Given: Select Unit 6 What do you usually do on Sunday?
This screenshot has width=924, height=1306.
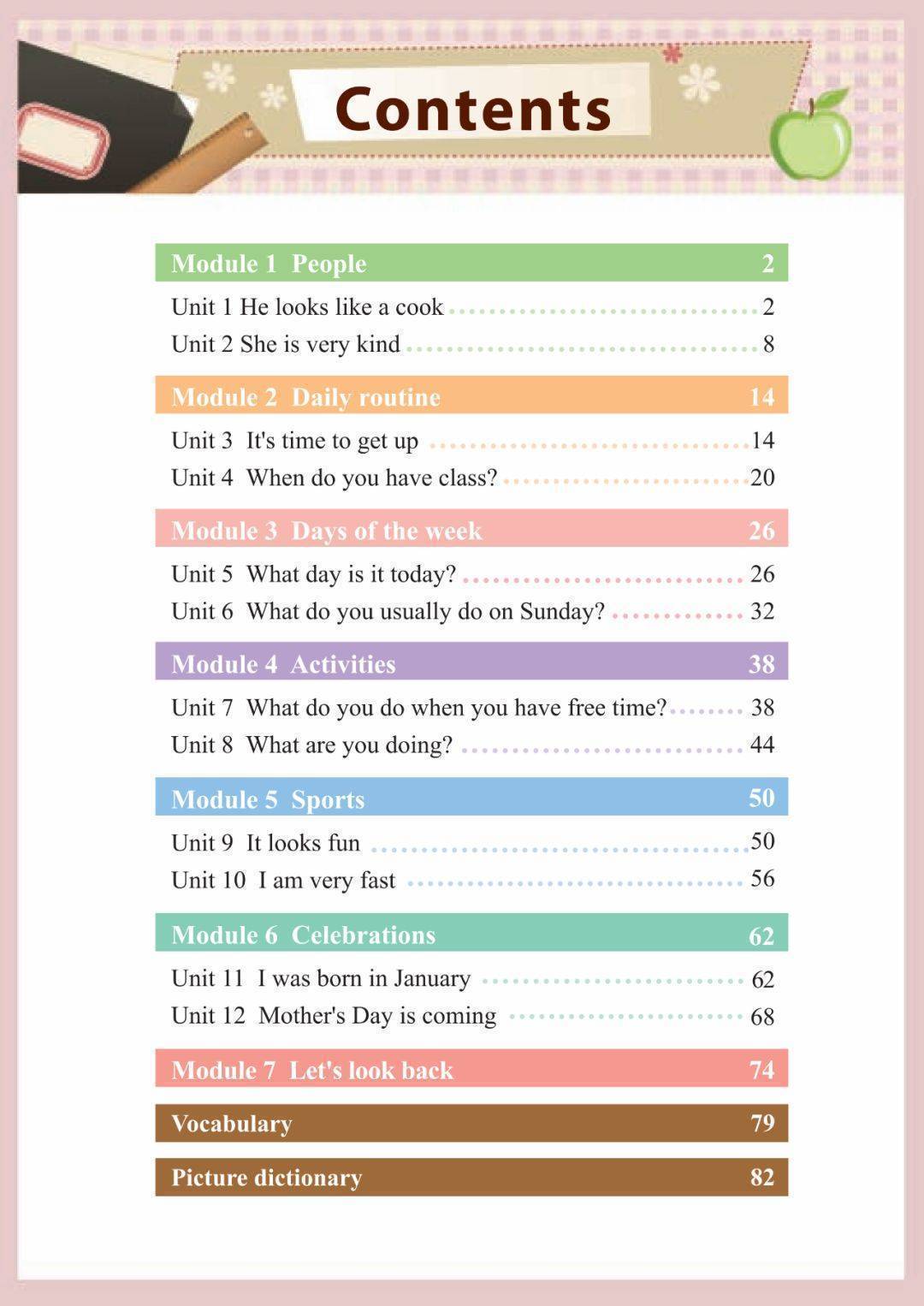Looking at the screenshot, I should click(388, 611).
